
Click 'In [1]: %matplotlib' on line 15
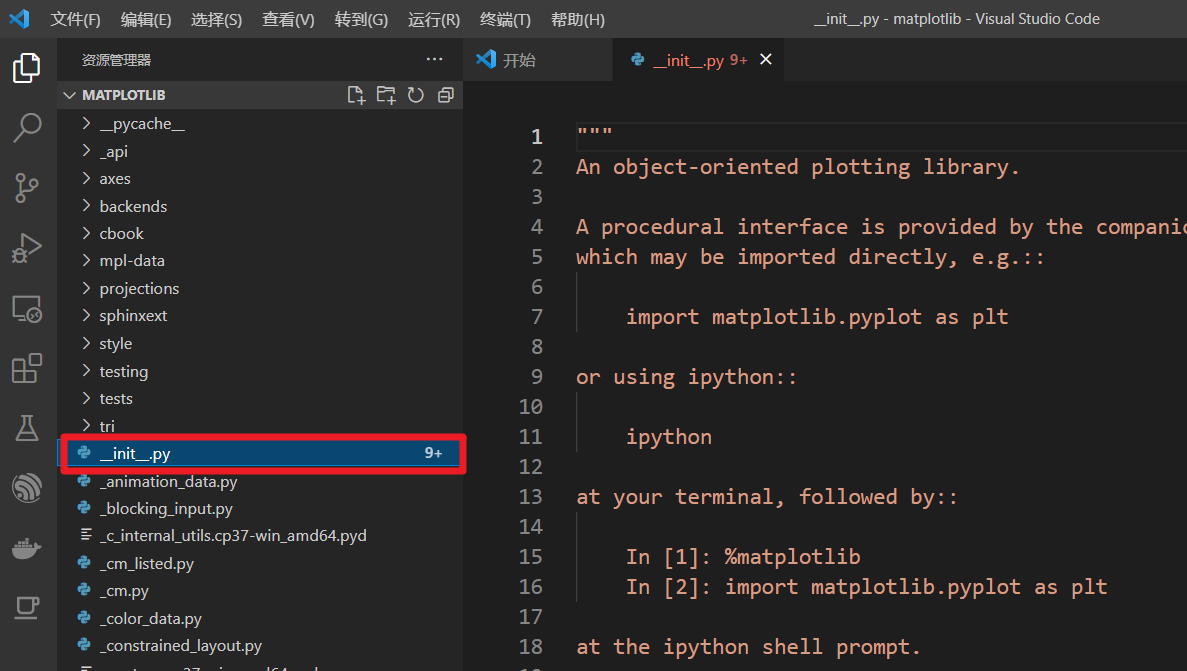coord(743,557)
